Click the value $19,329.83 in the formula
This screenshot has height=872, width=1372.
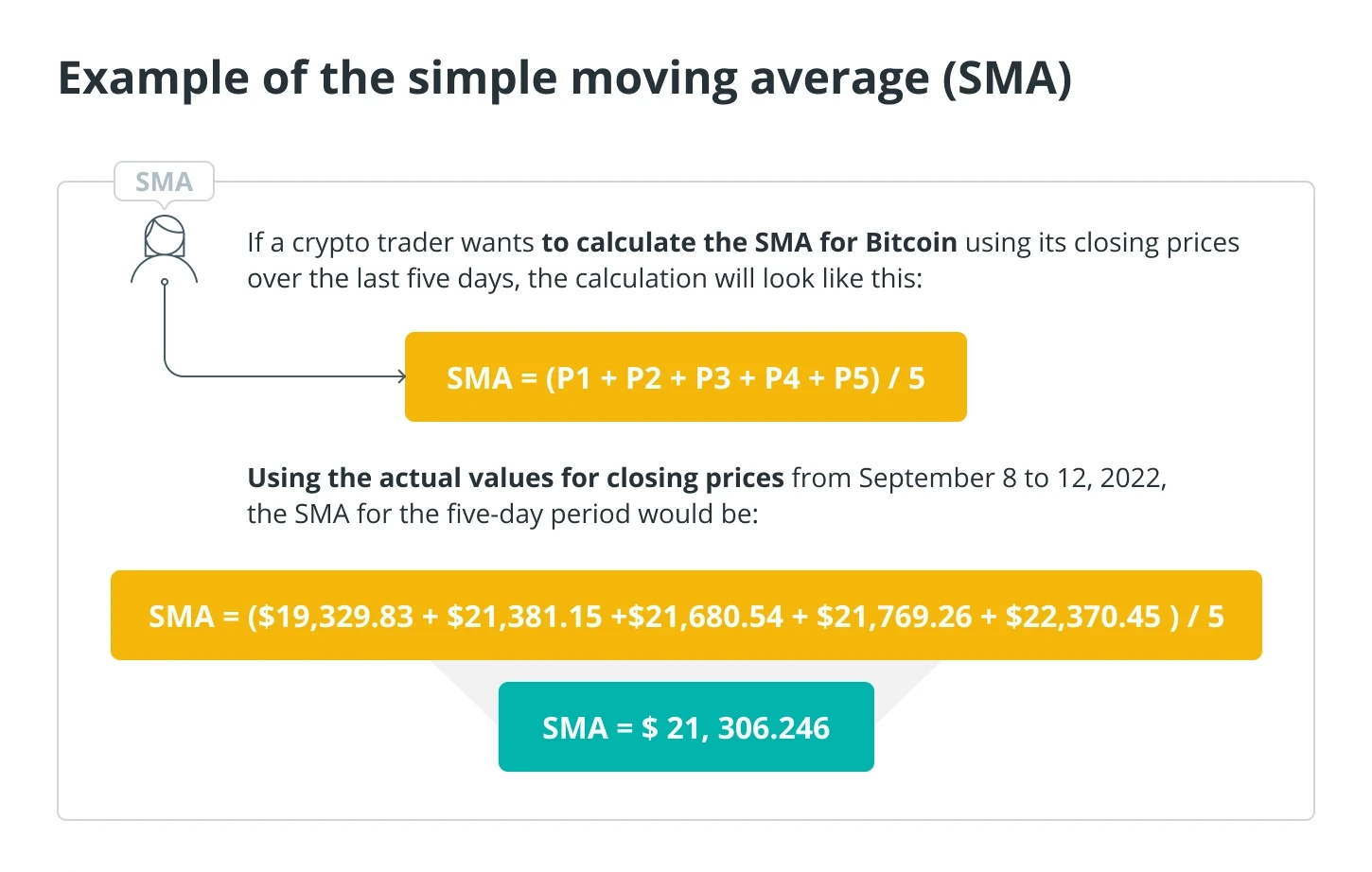(335, 617)
